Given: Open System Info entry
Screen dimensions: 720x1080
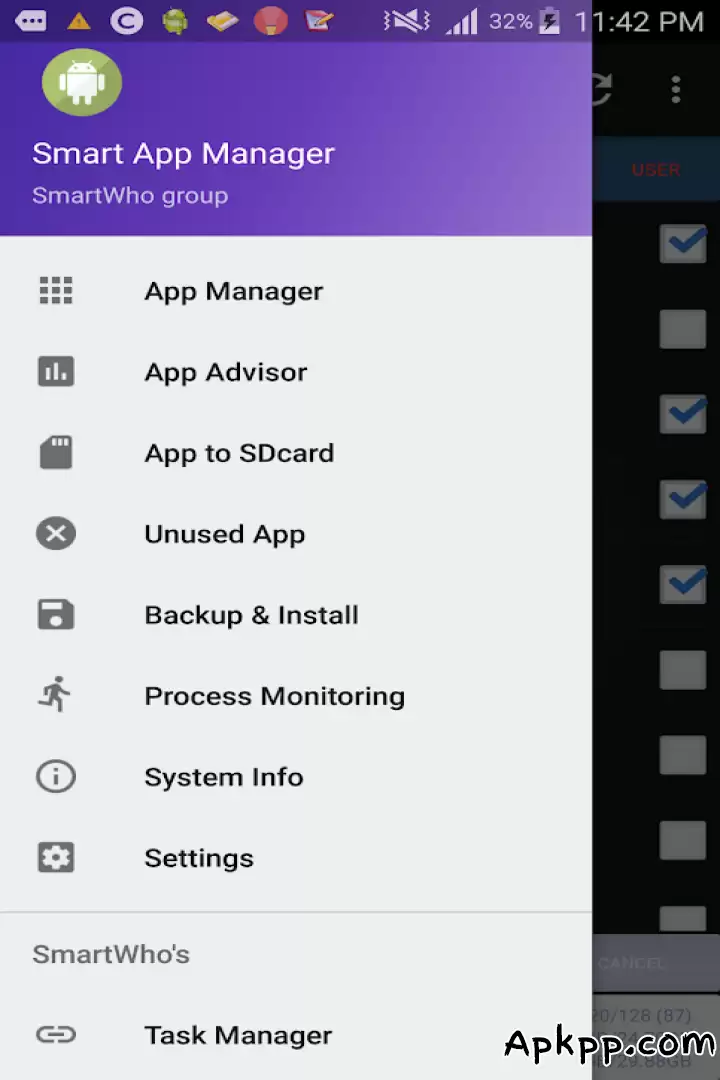Looking at the screenshot, I should pos(296,777).
